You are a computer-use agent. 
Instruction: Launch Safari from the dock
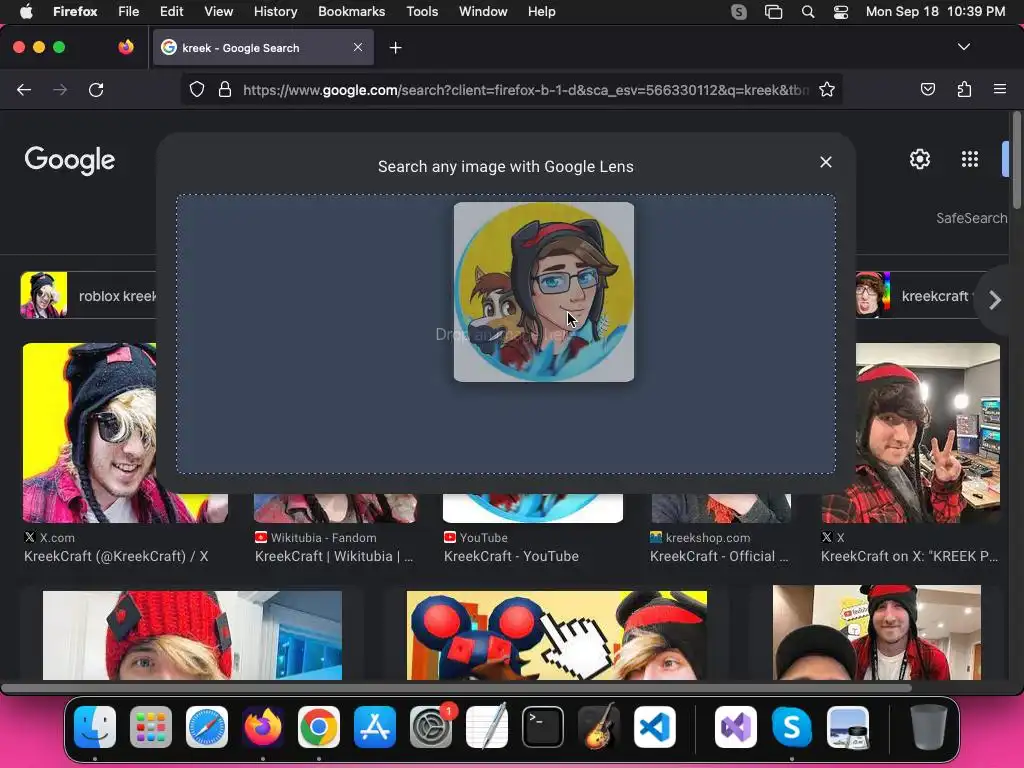[x=207, y=727]
